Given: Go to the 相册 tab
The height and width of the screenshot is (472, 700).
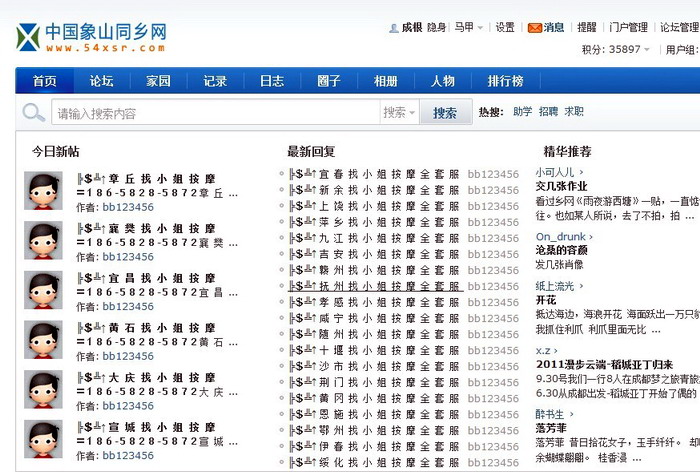Looking at the screenshot, I should (385, 81).
